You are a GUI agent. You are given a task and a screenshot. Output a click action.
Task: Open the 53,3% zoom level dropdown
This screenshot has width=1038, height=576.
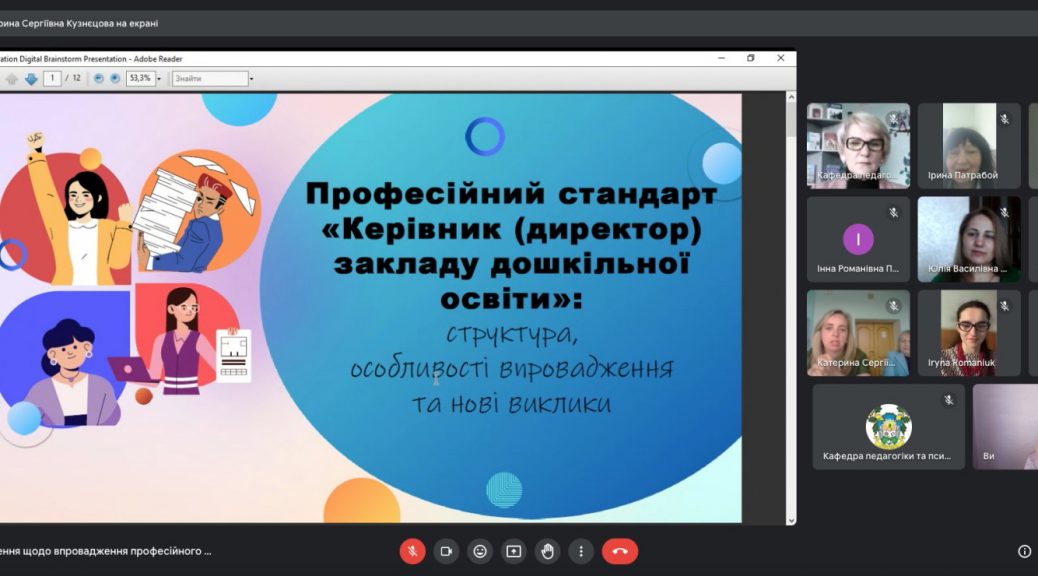tap(159, 79)
